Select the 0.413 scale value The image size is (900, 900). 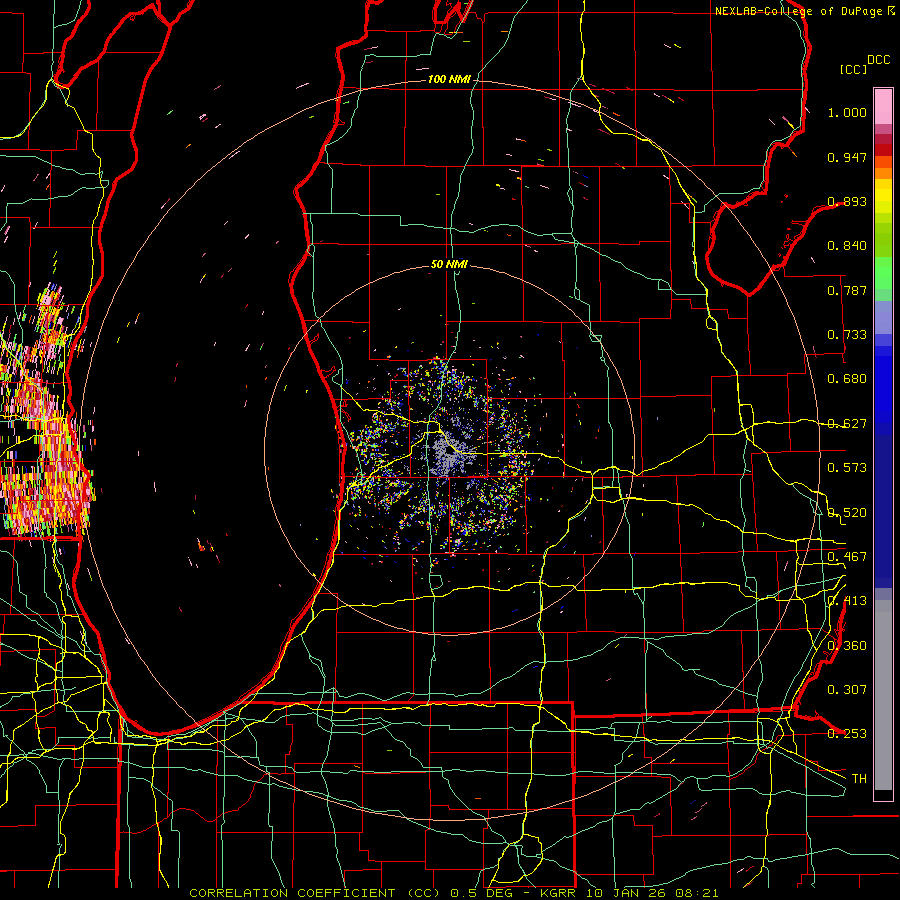847,601
